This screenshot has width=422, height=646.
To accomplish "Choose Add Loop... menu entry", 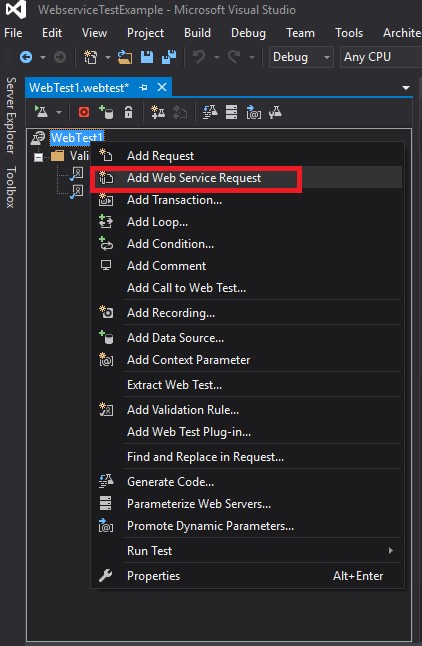I will pyautogui.click(x=246, y=222).
